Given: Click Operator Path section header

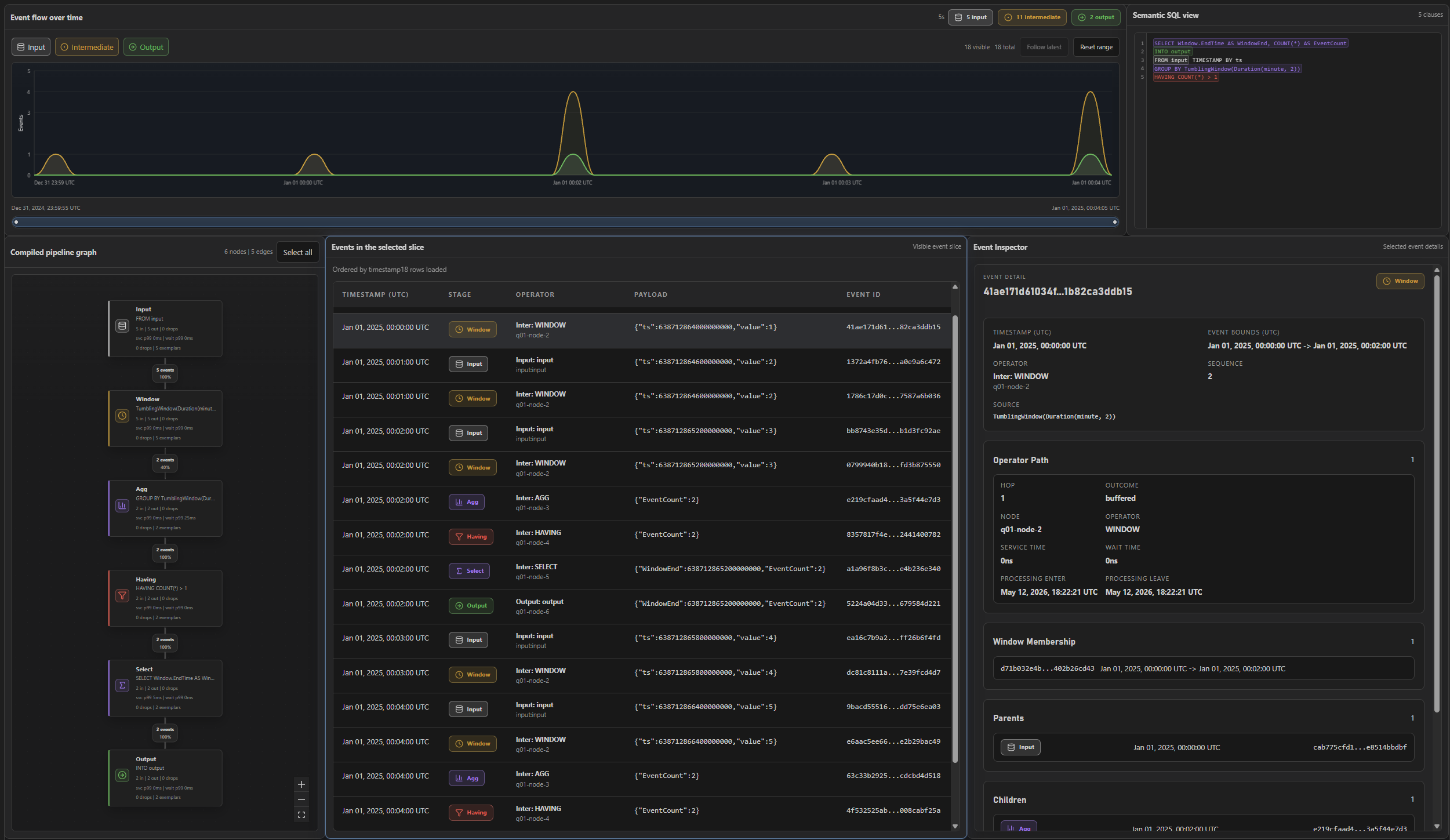Looking at the screenshot, I should (1020, 460).
